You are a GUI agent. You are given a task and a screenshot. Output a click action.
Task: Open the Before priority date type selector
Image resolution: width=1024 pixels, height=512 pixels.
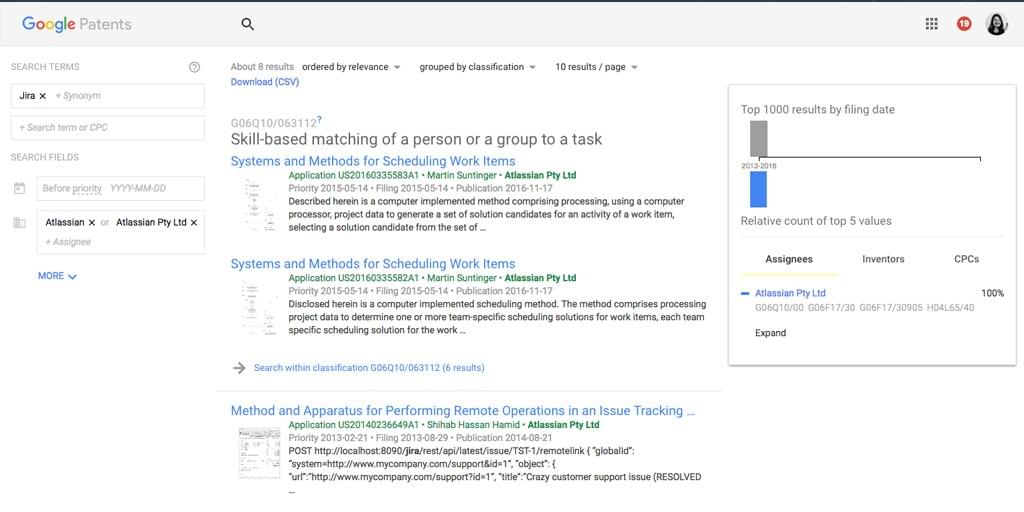pos(72,189)
